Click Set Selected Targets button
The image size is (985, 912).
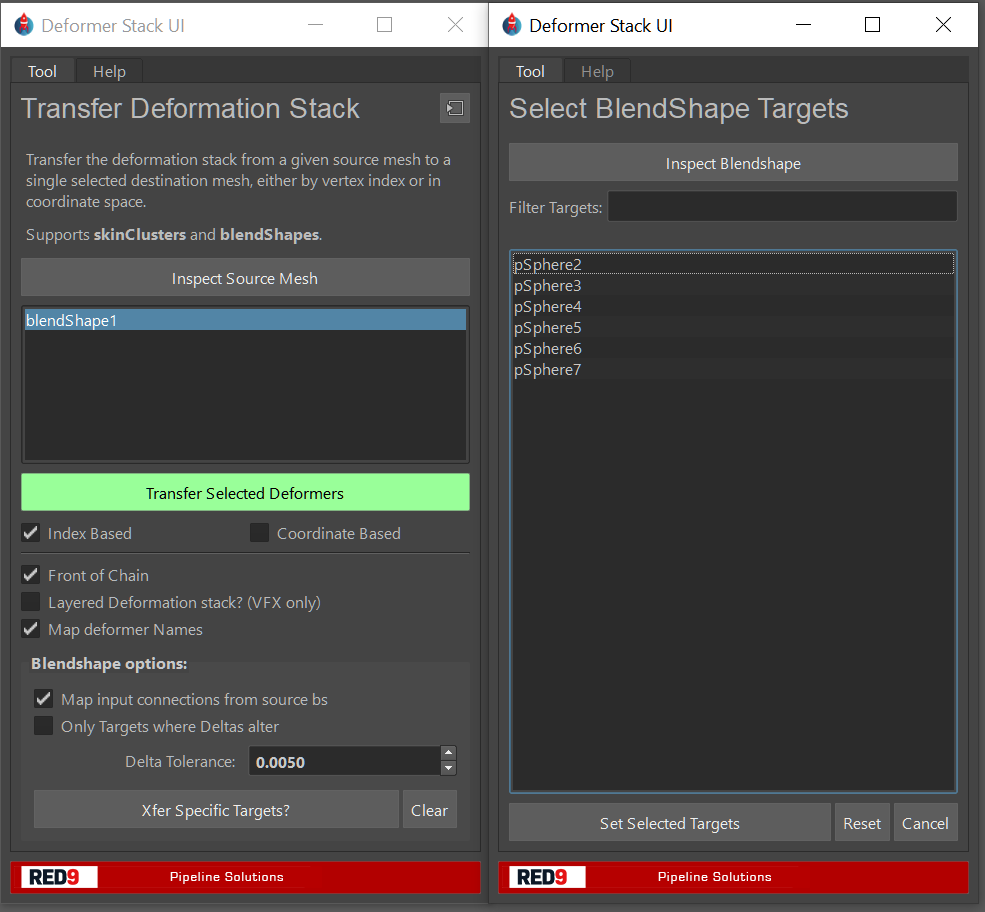[x=670, y=822]
